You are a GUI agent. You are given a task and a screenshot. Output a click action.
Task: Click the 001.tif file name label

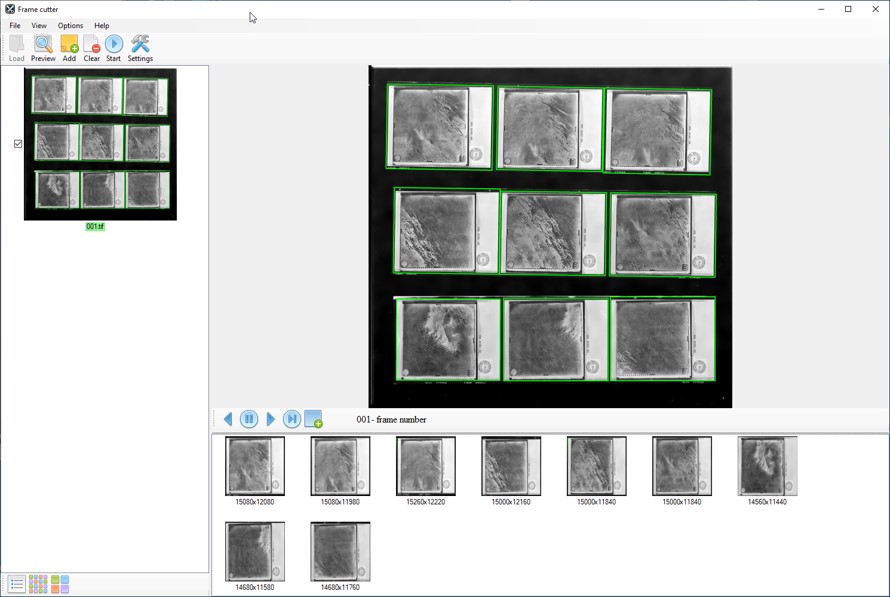coord(95,226)
